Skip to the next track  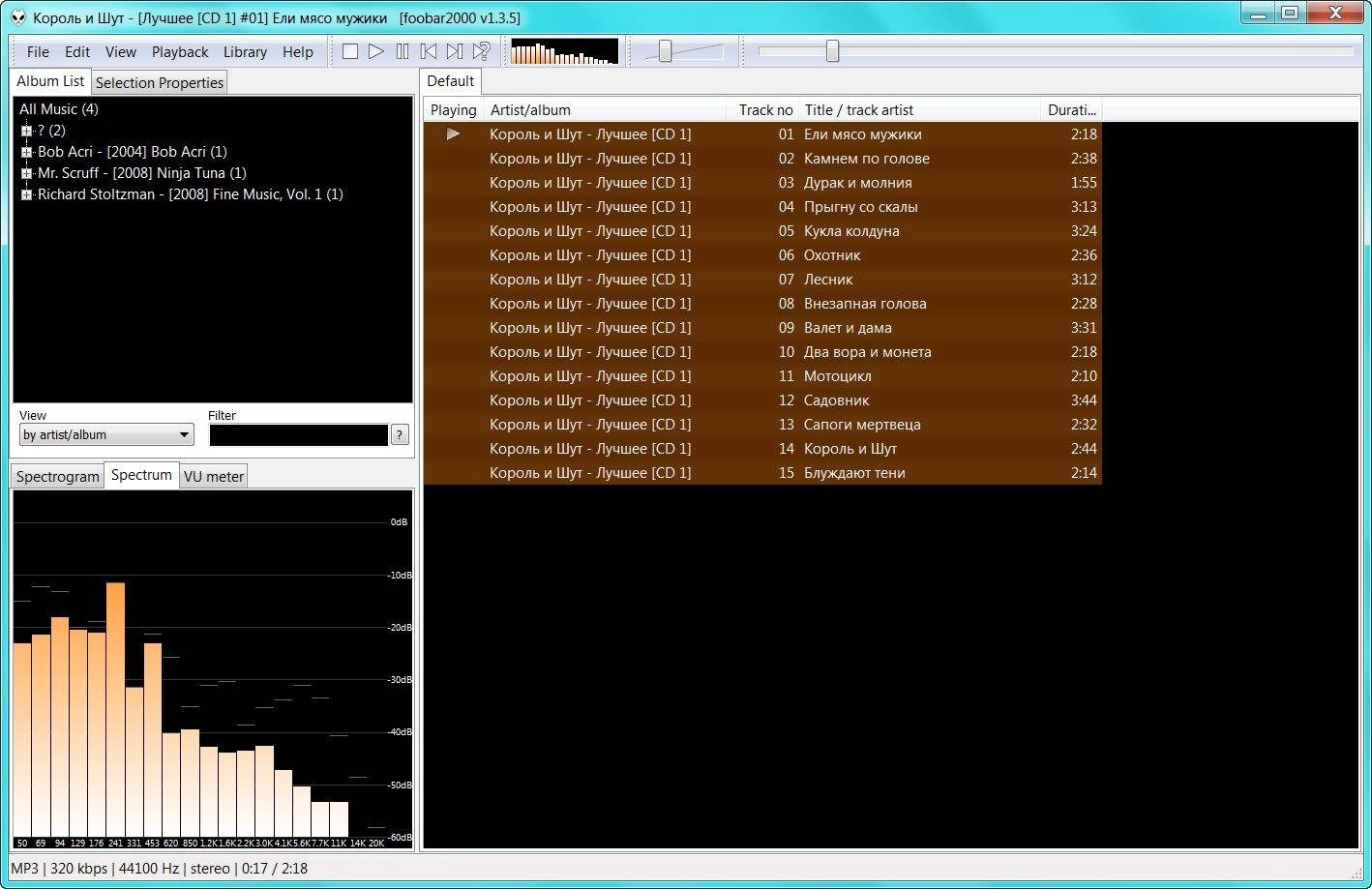point(455,52)
